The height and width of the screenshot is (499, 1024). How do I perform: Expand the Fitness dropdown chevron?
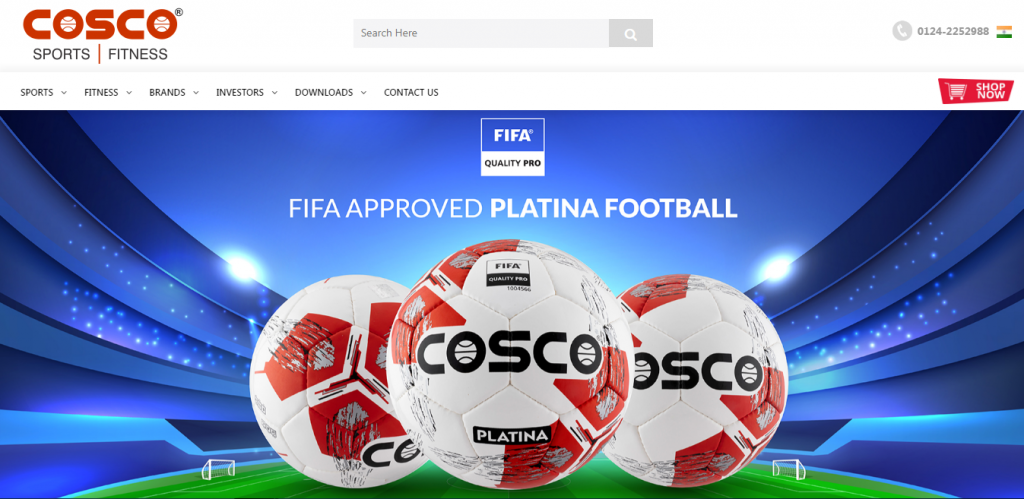[x=129, y=93]
